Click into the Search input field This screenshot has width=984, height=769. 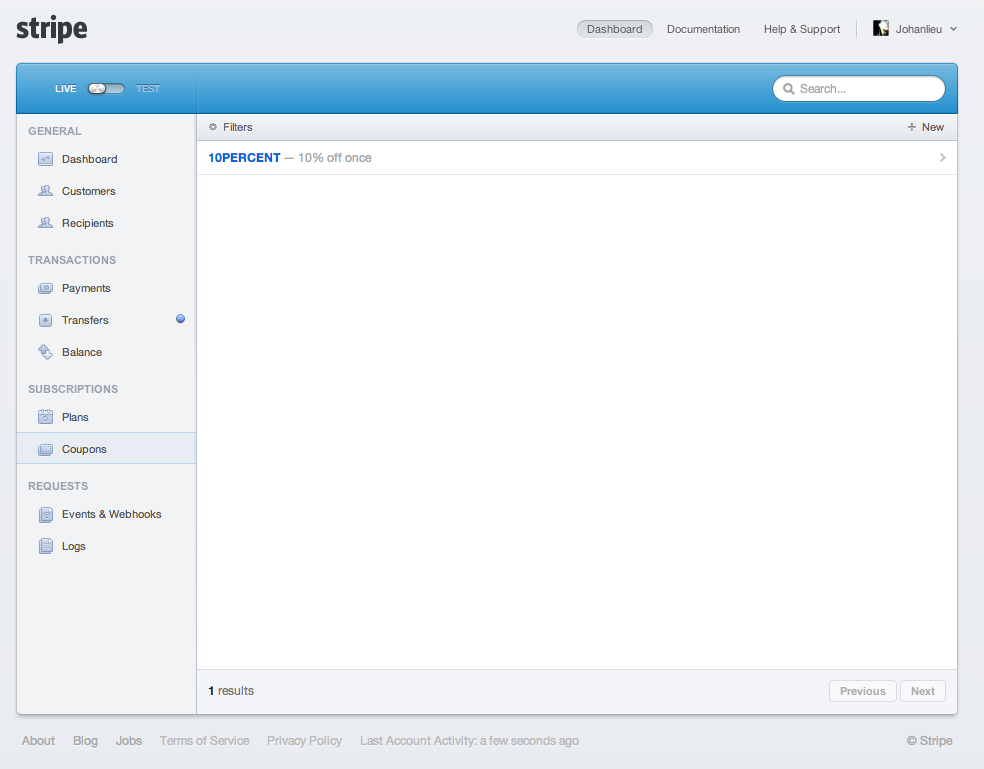tap(858, 89)
